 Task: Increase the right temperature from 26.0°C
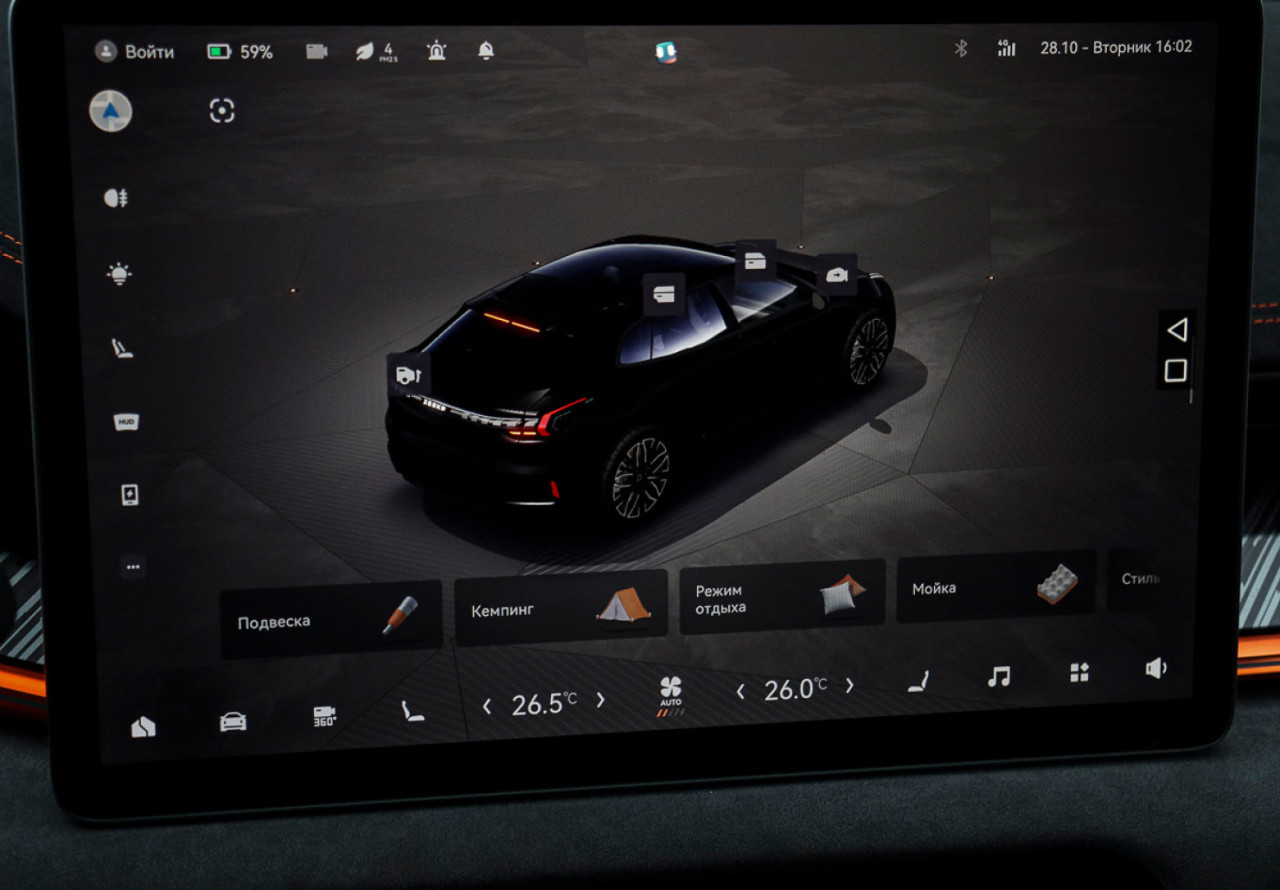click(x=850, y=686)
